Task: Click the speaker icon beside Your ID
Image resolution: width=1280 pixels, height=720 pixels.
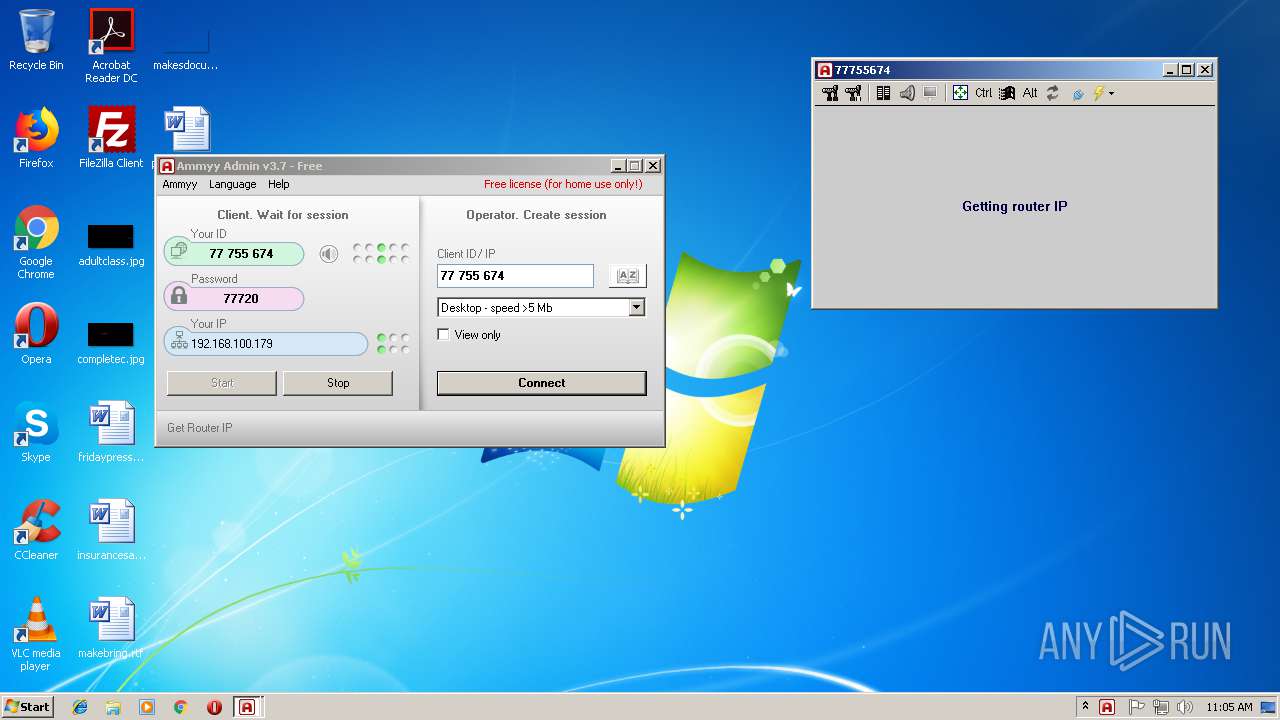Action: [x=329, y=254]
